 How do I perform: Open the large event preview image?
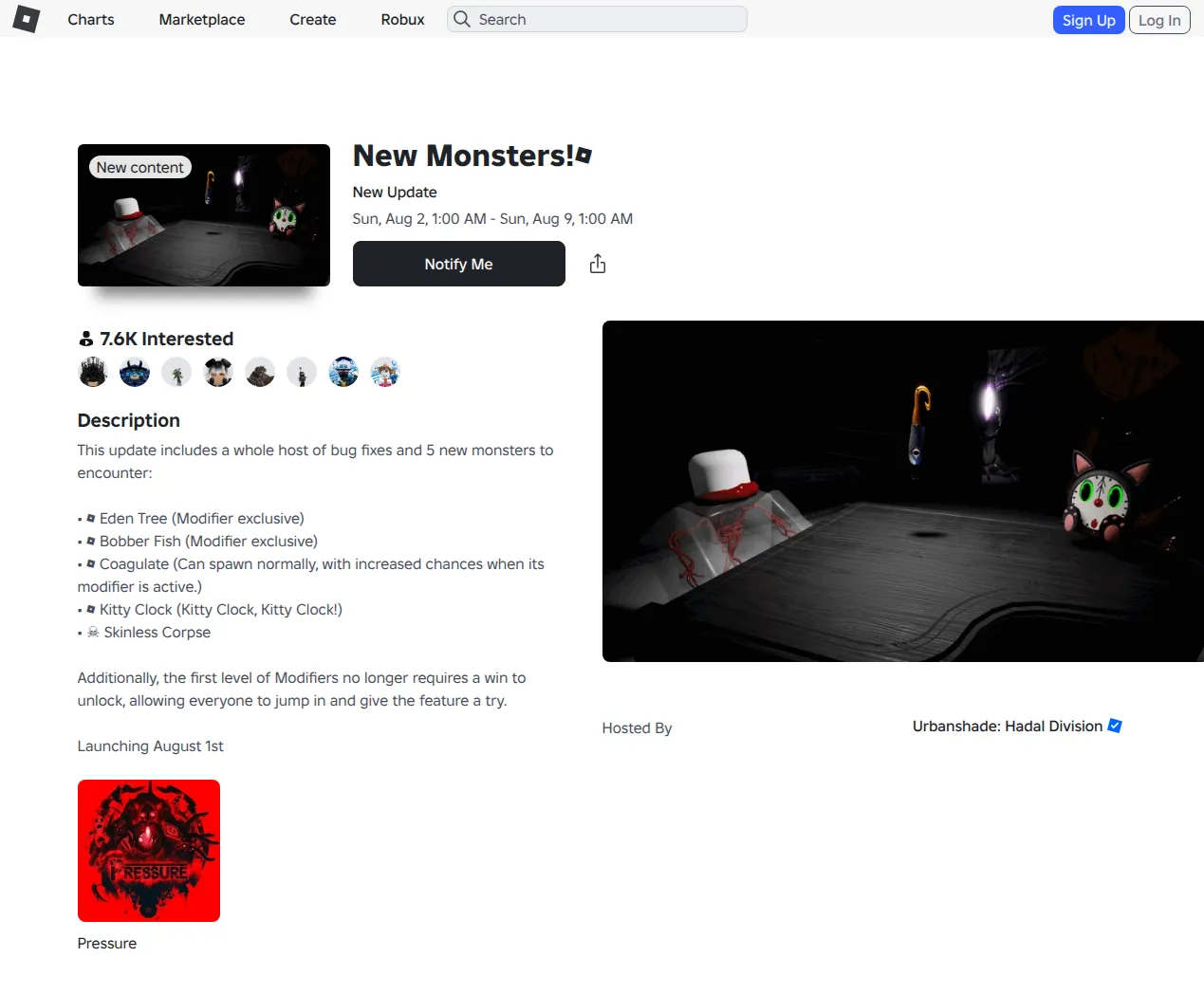903,491
